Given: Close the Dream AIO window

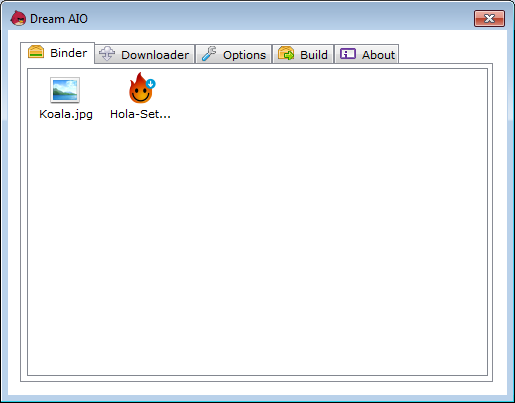Looking at the screenshot, I should point(489,18).
